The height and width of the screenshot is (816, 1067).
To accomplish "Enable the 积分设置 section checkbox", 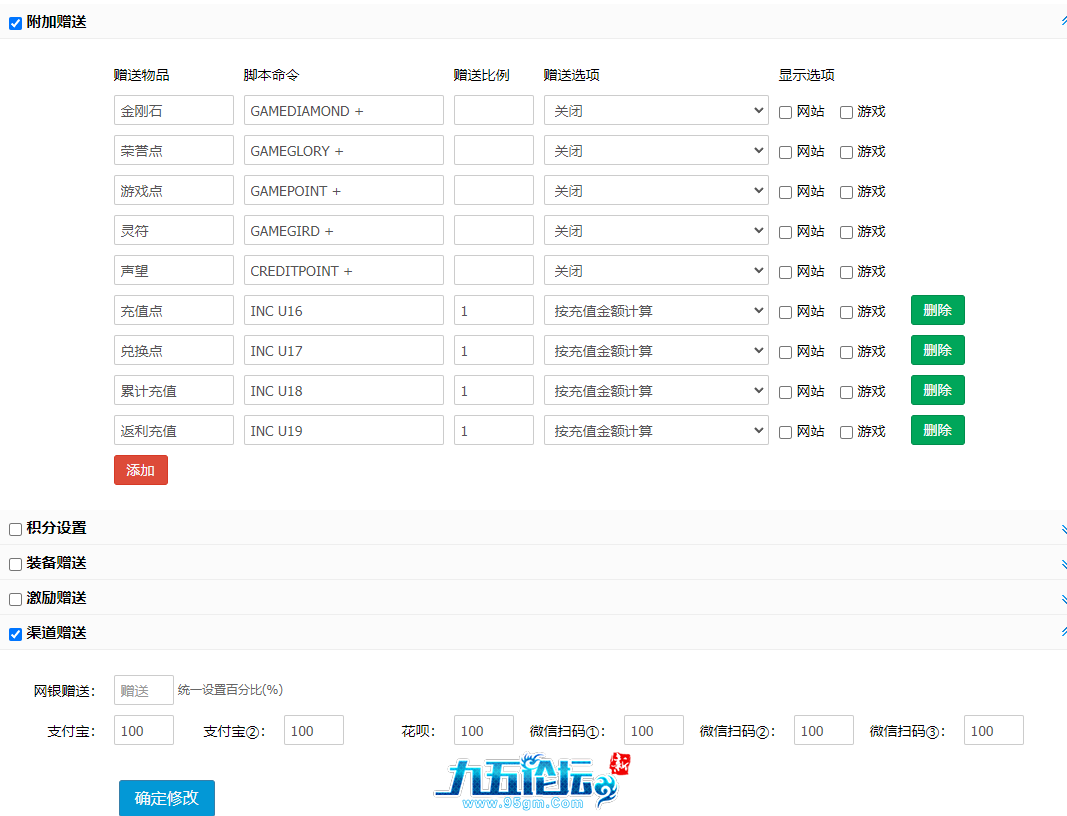I will click(x=15, y=529).
